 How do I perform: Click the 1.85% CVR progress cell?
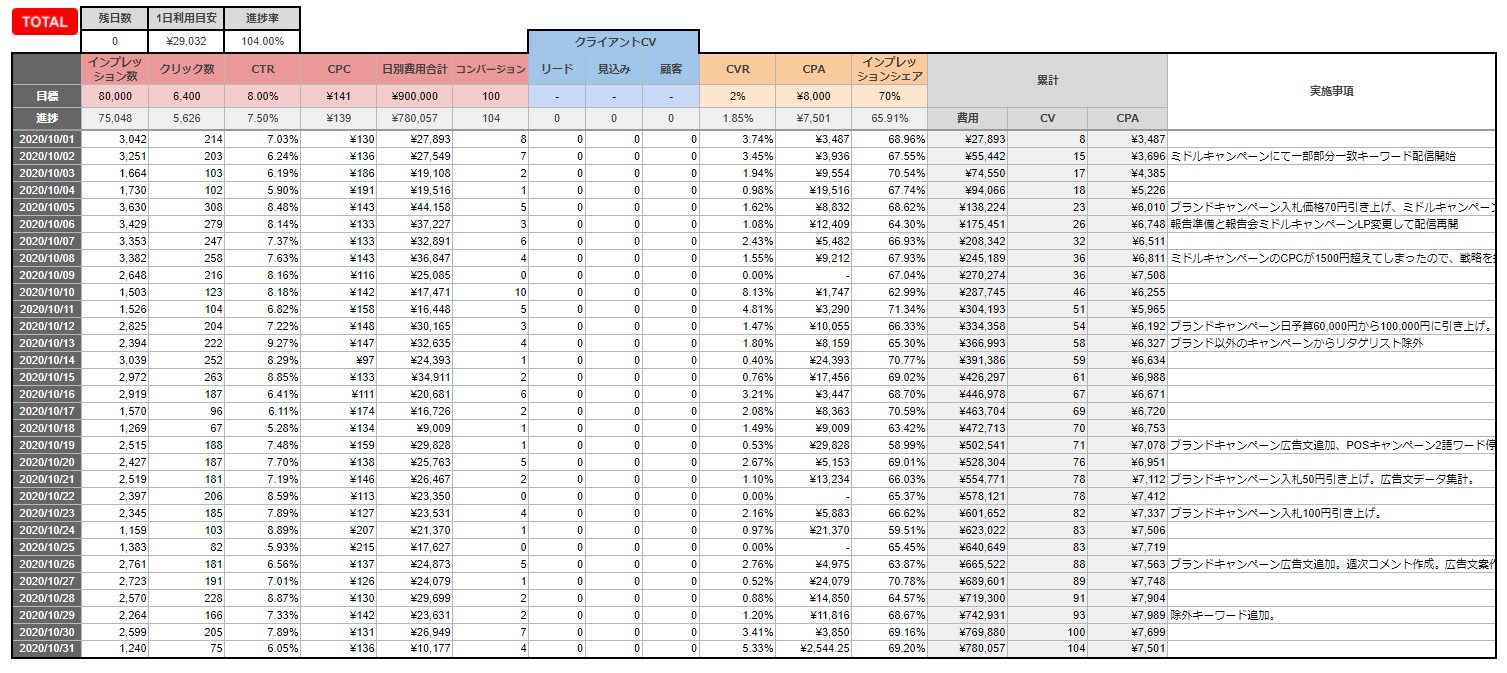coord(737,118)
